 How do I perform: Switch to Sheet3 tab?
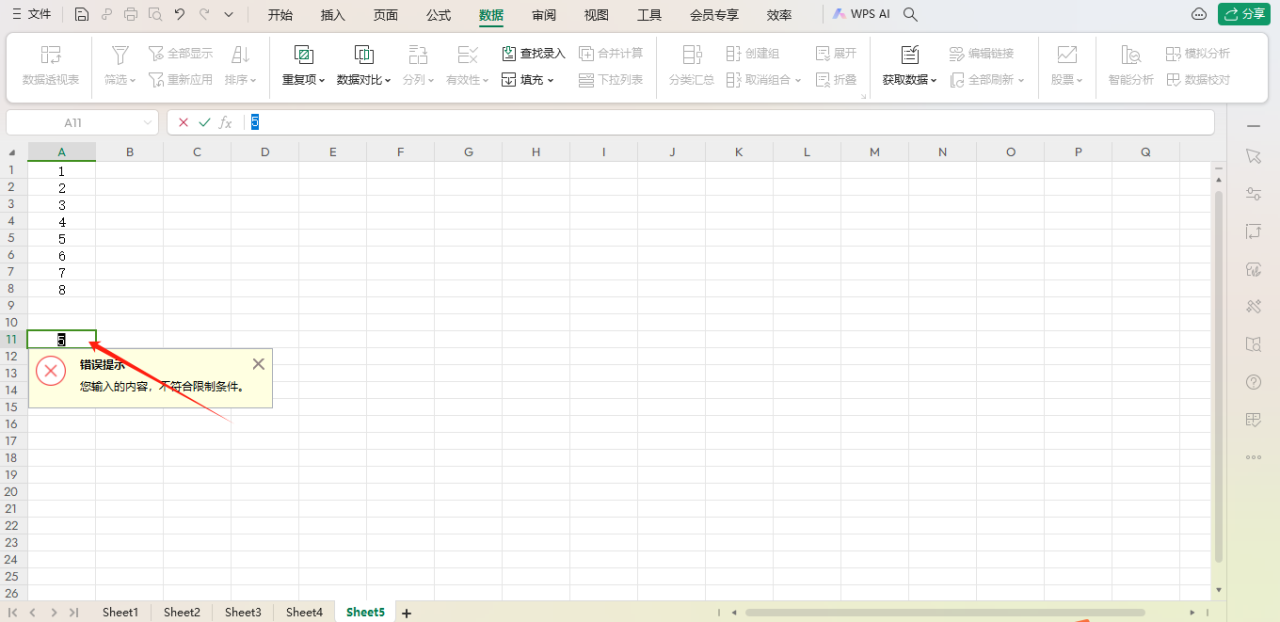tap(243, 612)
